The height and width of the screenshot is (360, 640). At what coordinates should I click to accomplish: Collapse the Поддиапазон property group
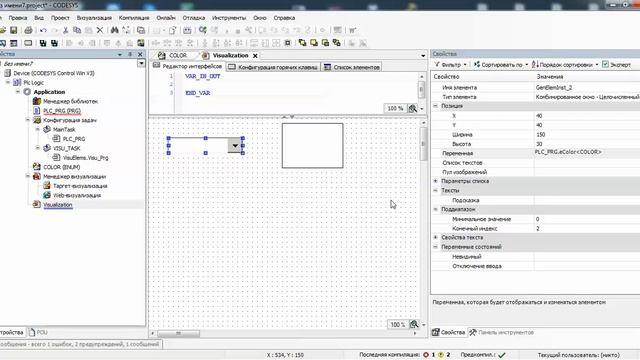pos(436,209)
